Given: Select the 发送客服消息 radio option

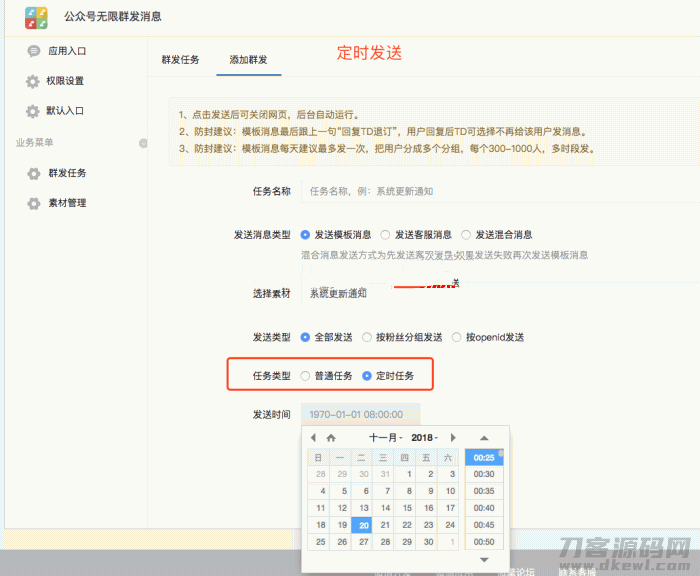Looking at the screenshot, I should (386, 235).
